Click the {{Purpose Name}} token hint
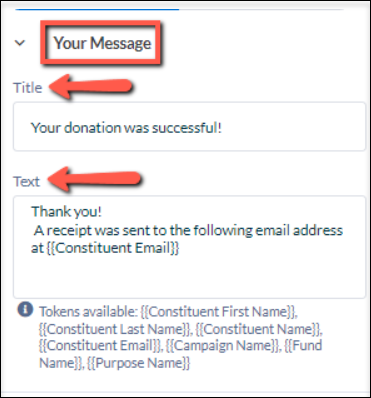Screen dimensions: 371x398 pos(139,362)
